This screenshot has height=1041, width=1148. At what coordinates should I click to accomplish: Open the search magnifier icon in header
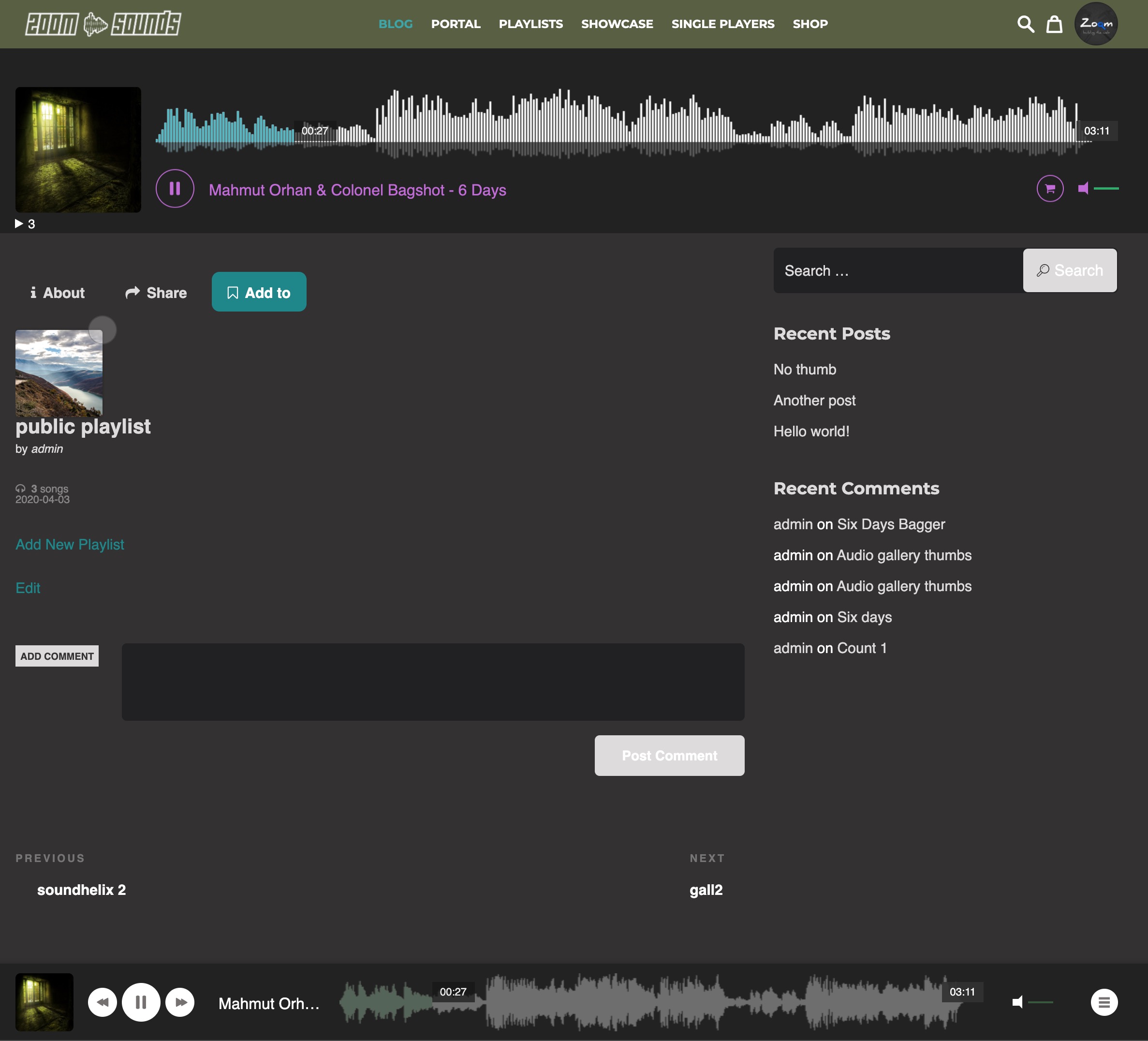point(1025,24)
